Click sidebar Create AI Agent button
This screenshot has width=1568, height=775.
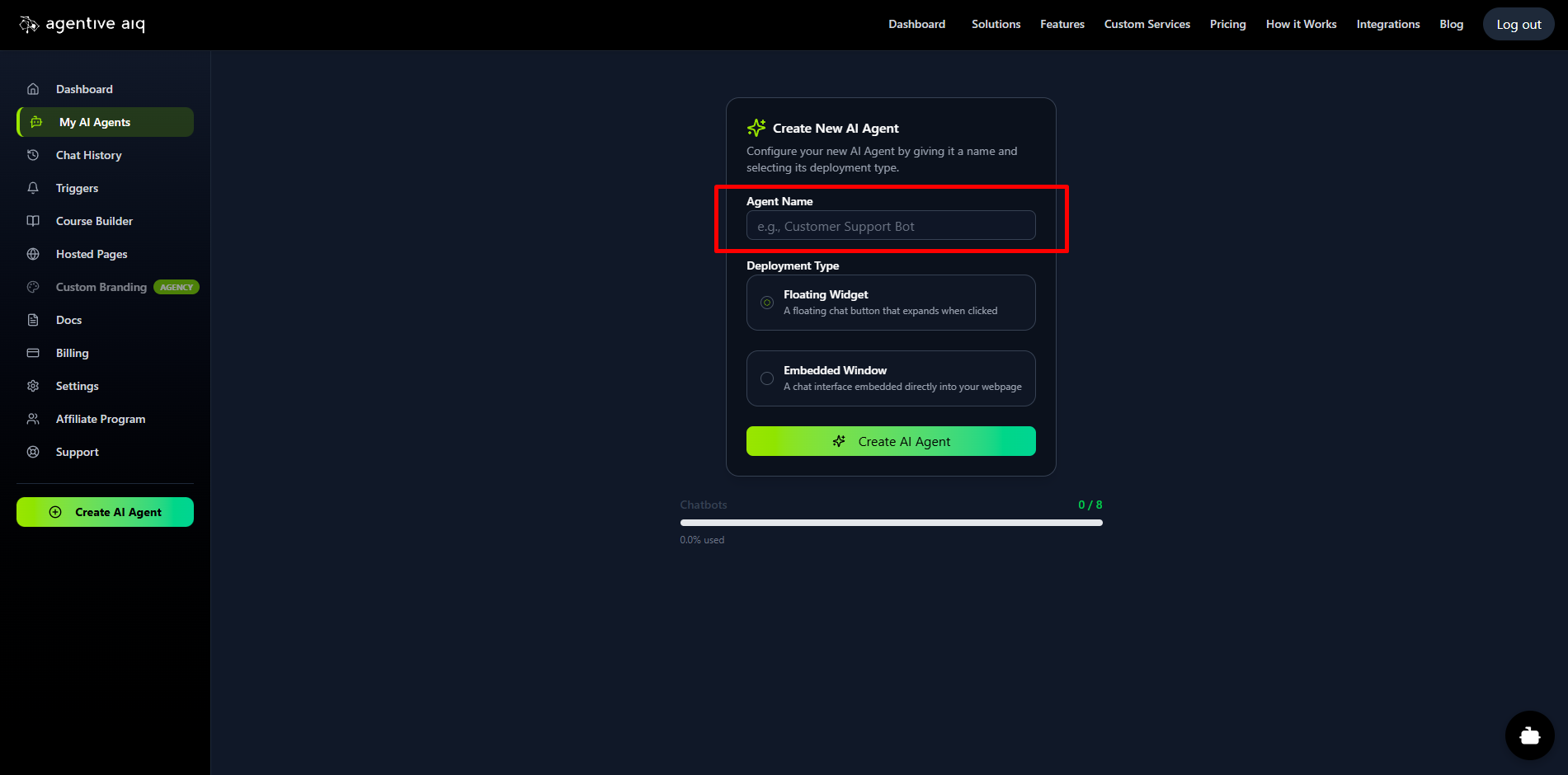[x=106, y=512]
